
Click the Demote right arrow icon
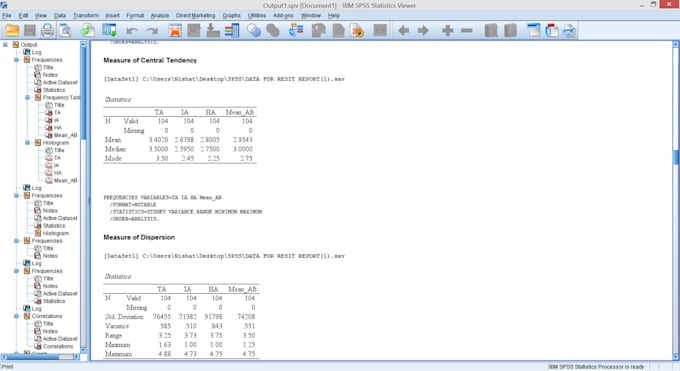[x=423, y=30]
